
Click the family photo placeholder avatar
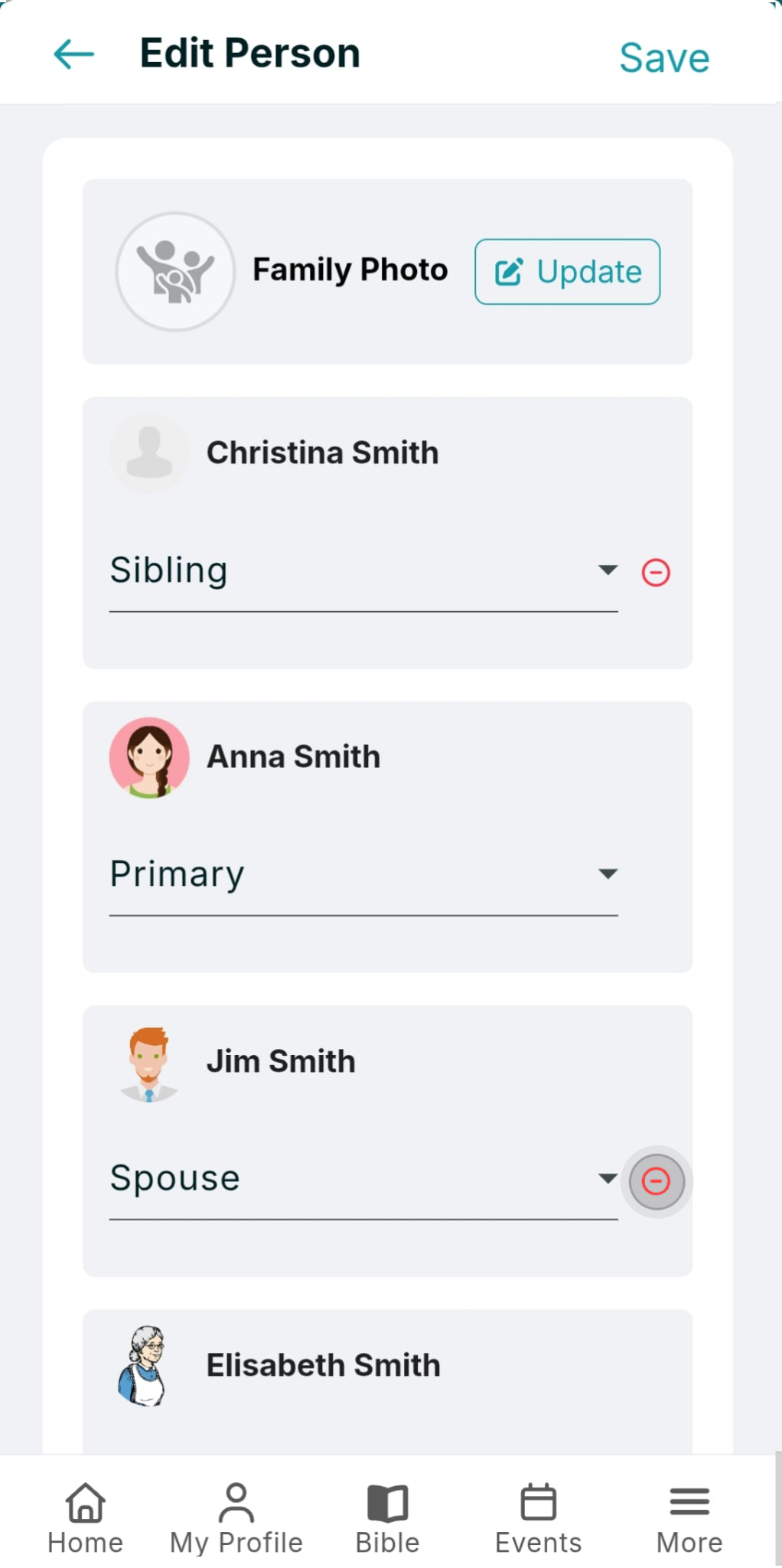175,272
